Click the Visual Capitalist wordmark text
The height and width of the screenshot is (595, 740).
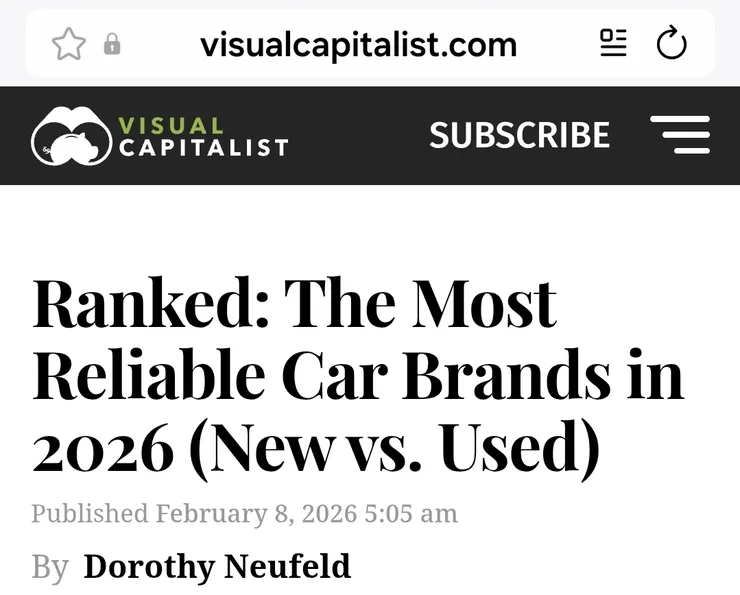click(x=203, y=137)
